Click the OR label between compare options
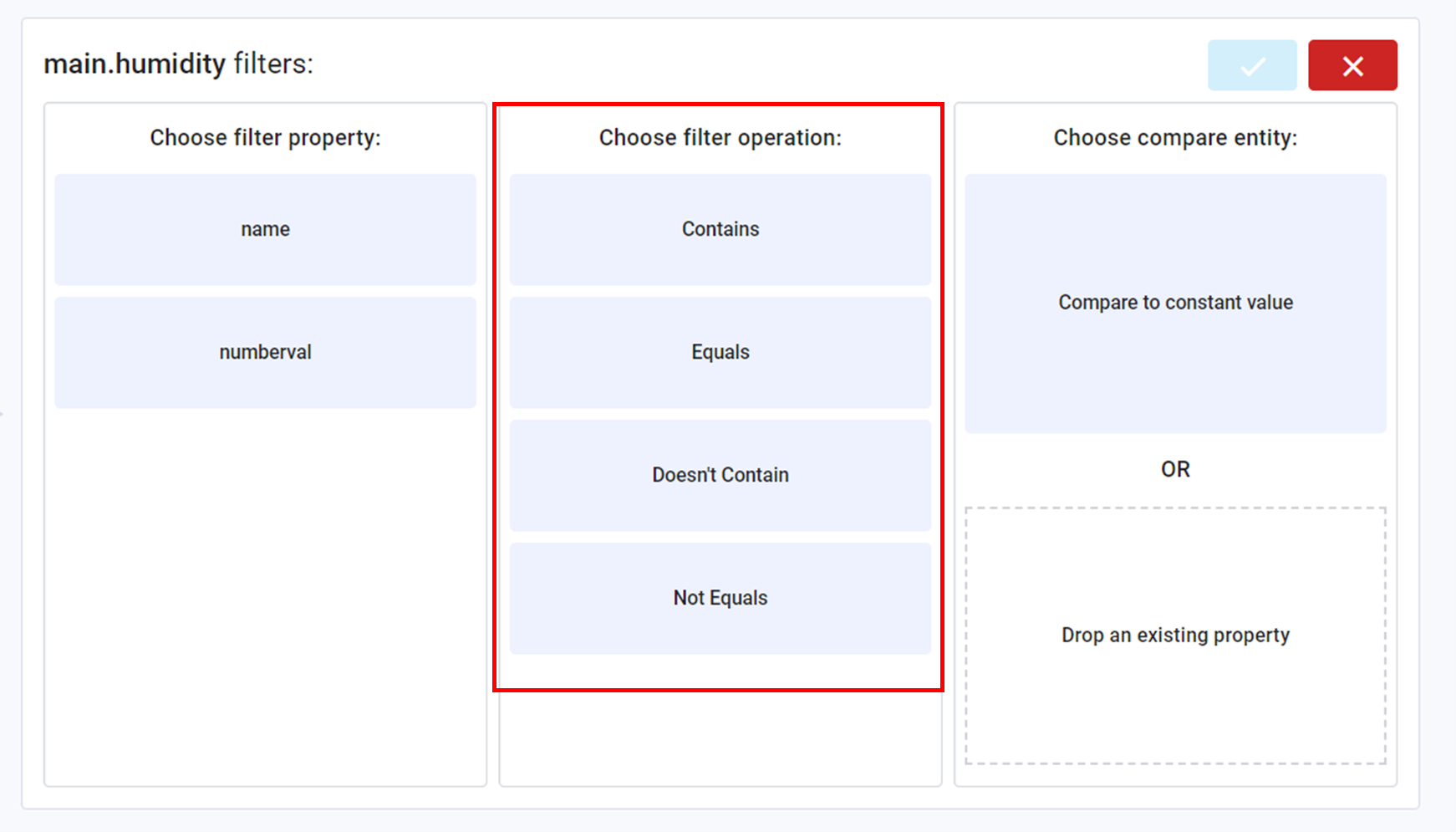 1175,468
